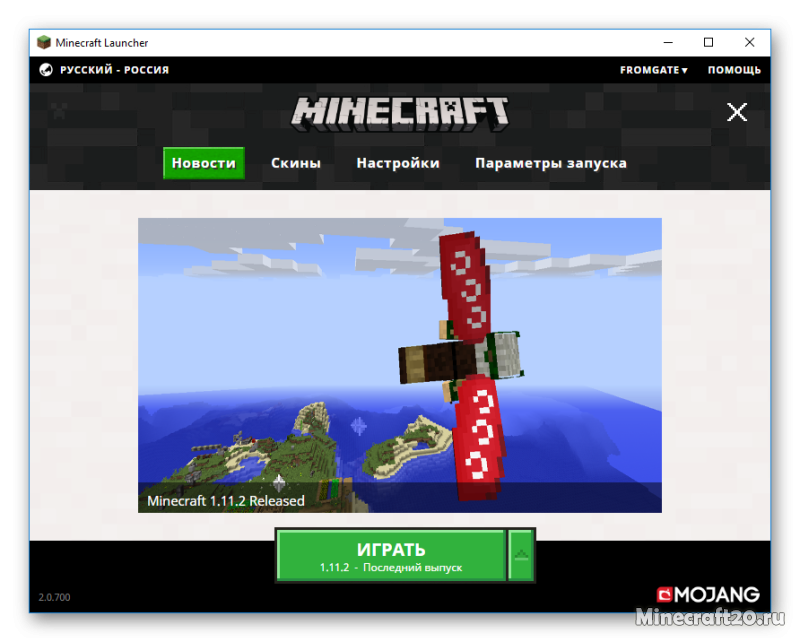Open the РУССКИЙ - РОССИЯ language selector
Image resolution: width=800 pixels, height=642 pixels.
point(114,70)
